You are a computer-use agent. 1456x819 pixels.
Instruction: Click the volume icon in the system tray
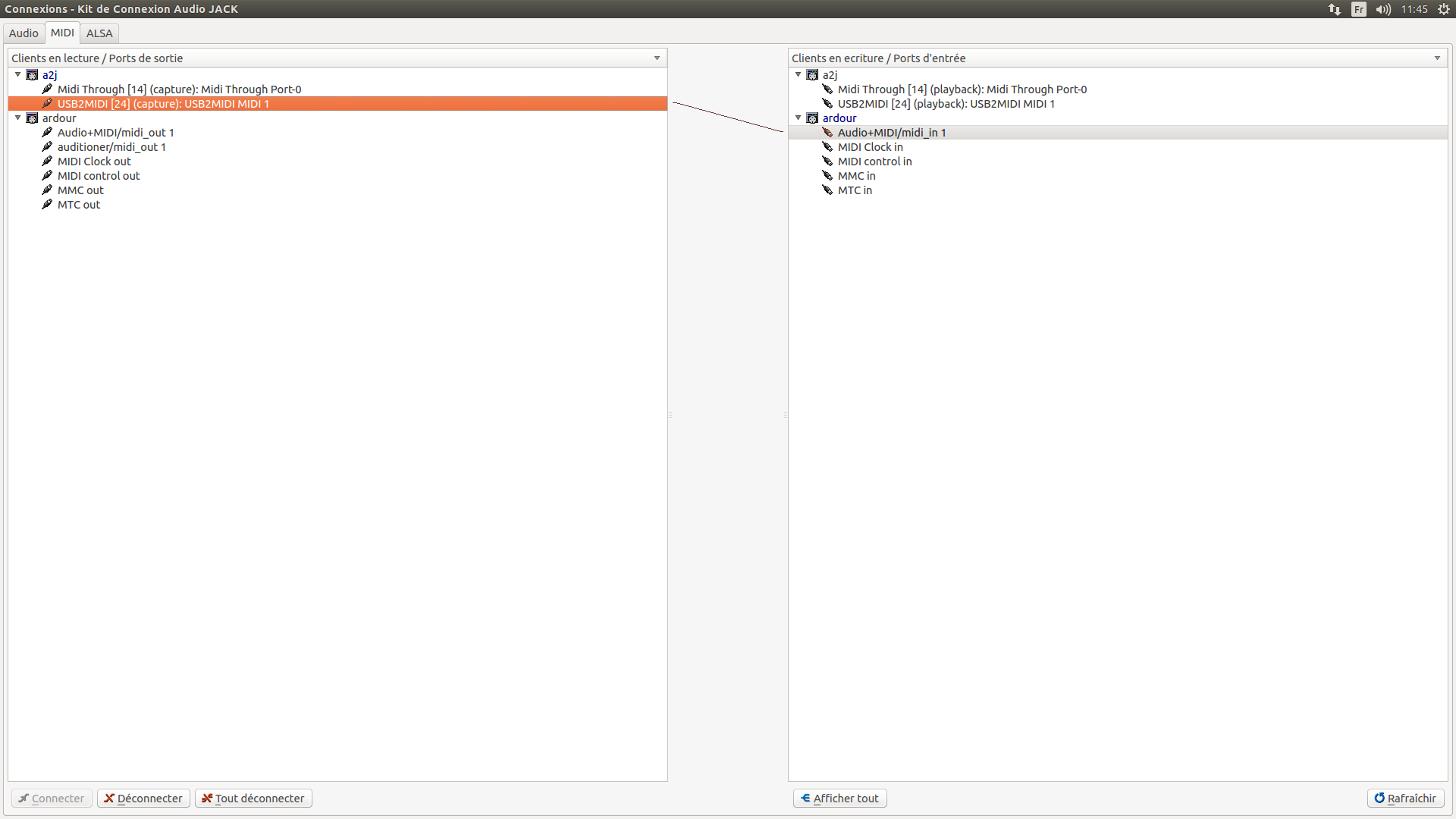tap(1383, 9)
